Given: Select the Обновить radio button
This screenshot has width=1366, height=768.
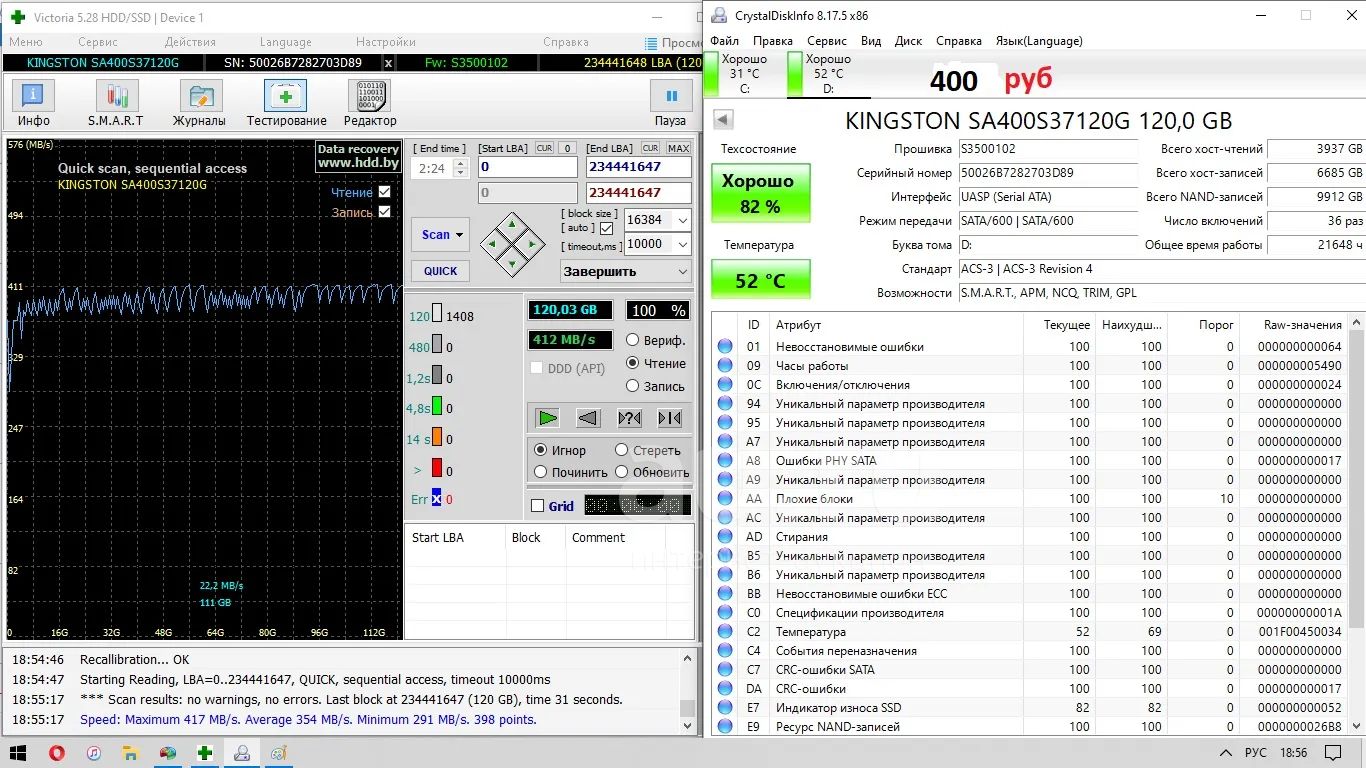Looking at the screenshot, I should (x=622, y=472).
